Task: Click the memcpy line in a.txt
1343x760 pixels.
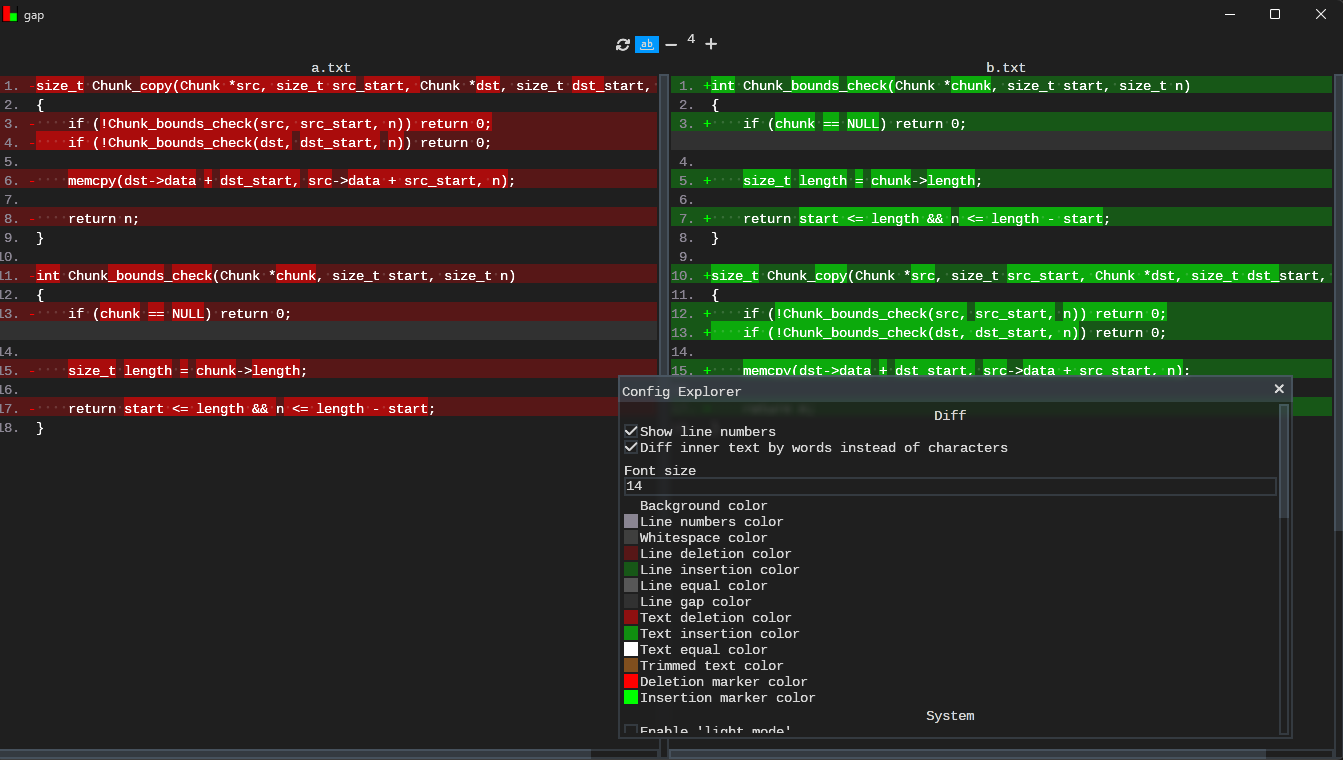Action: (329, 180)
